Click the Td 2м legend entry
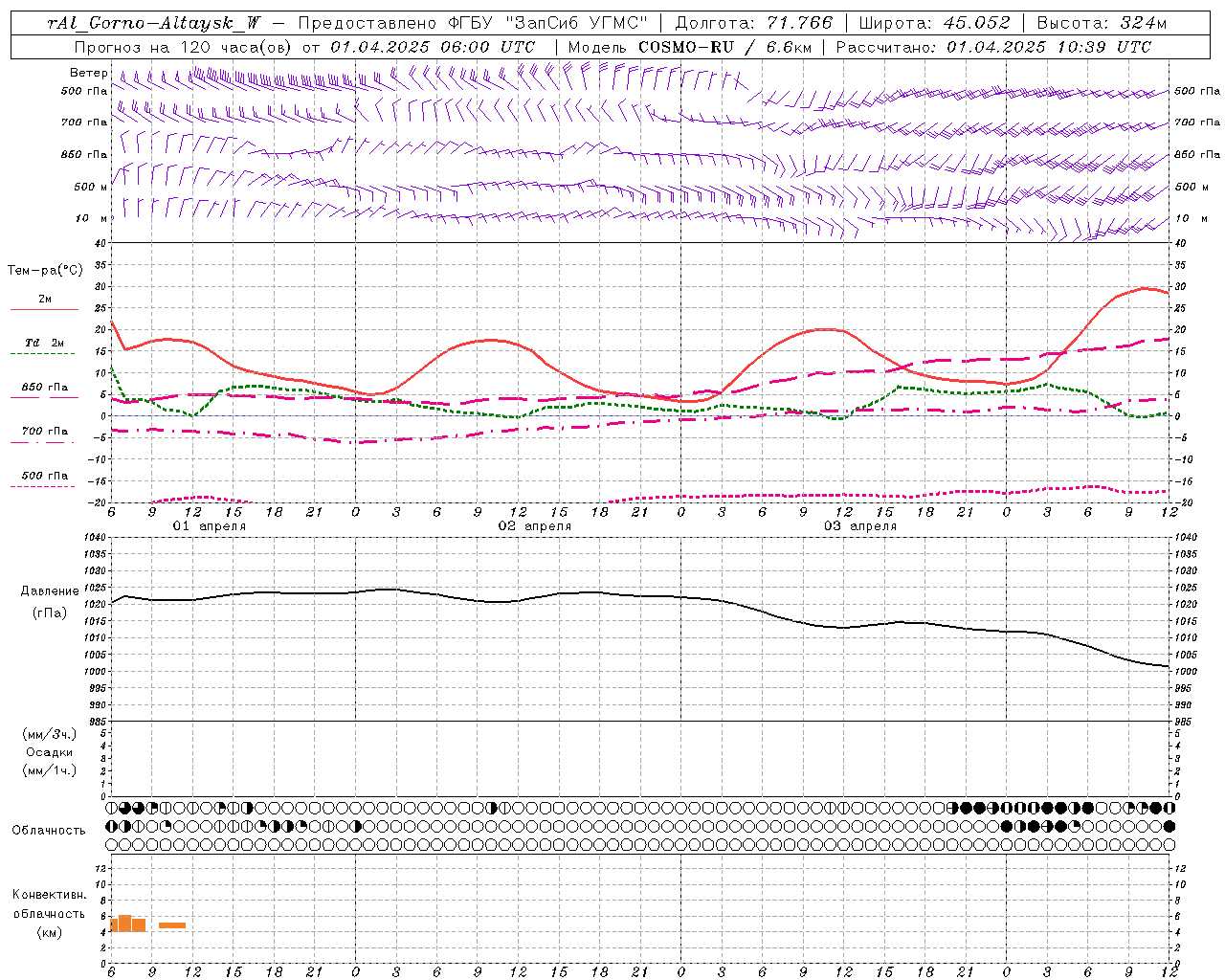The width and height of the screenshot is (1225, 980). click(x=44, y=343)
